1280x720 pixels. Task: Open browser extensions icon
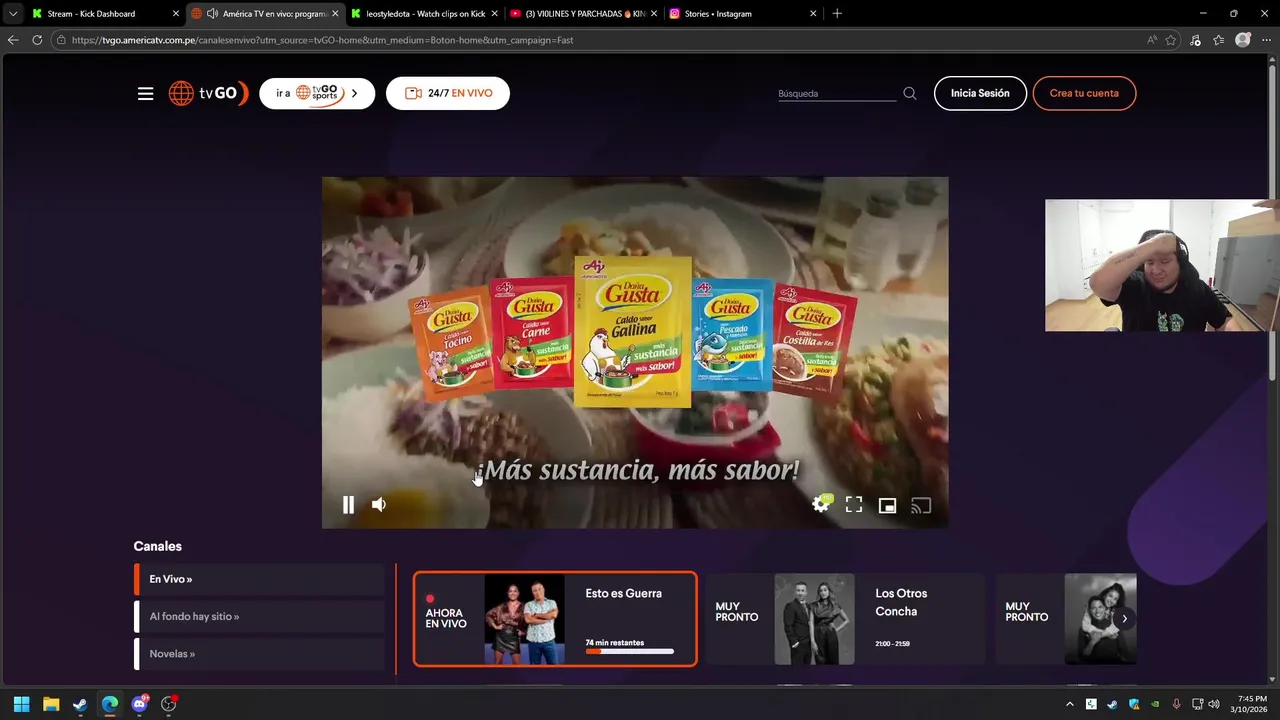1196,40
